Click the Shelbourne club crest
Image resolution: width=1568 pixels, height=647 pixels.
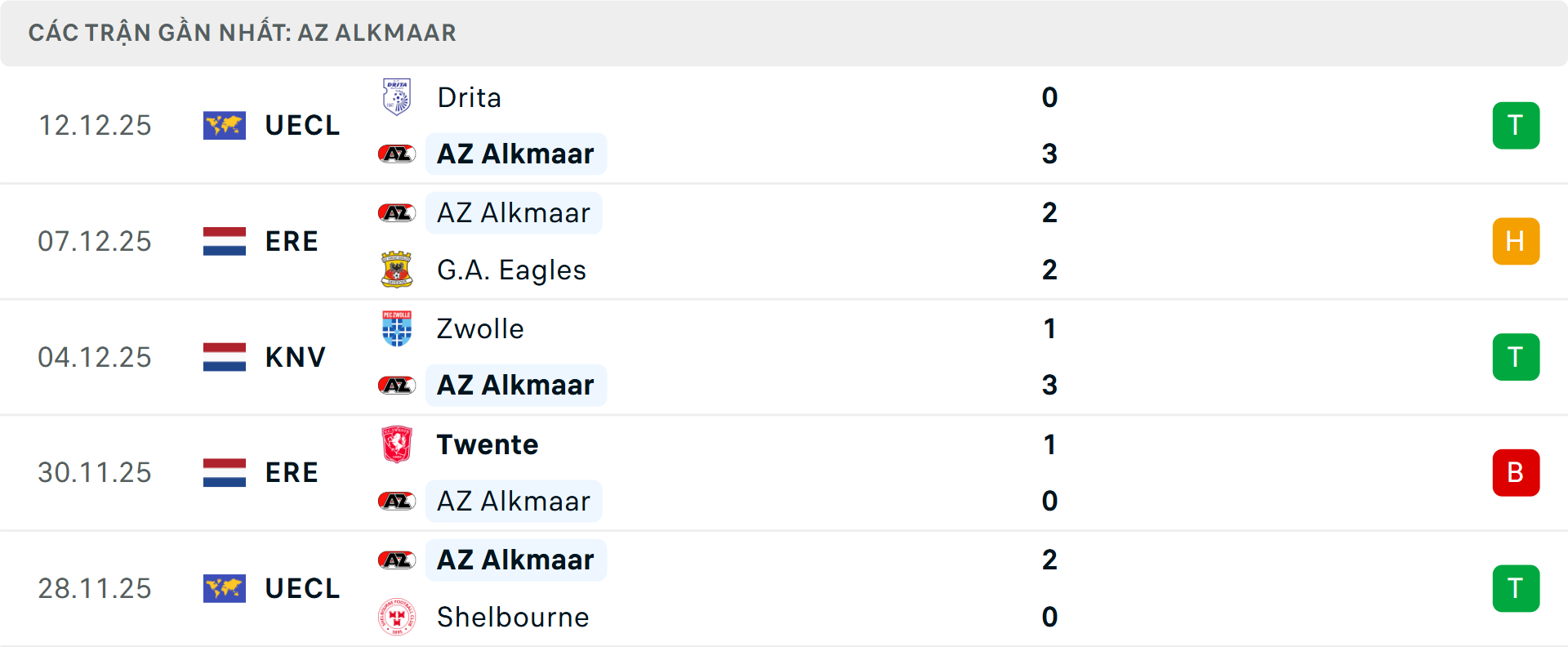(396, 618)
